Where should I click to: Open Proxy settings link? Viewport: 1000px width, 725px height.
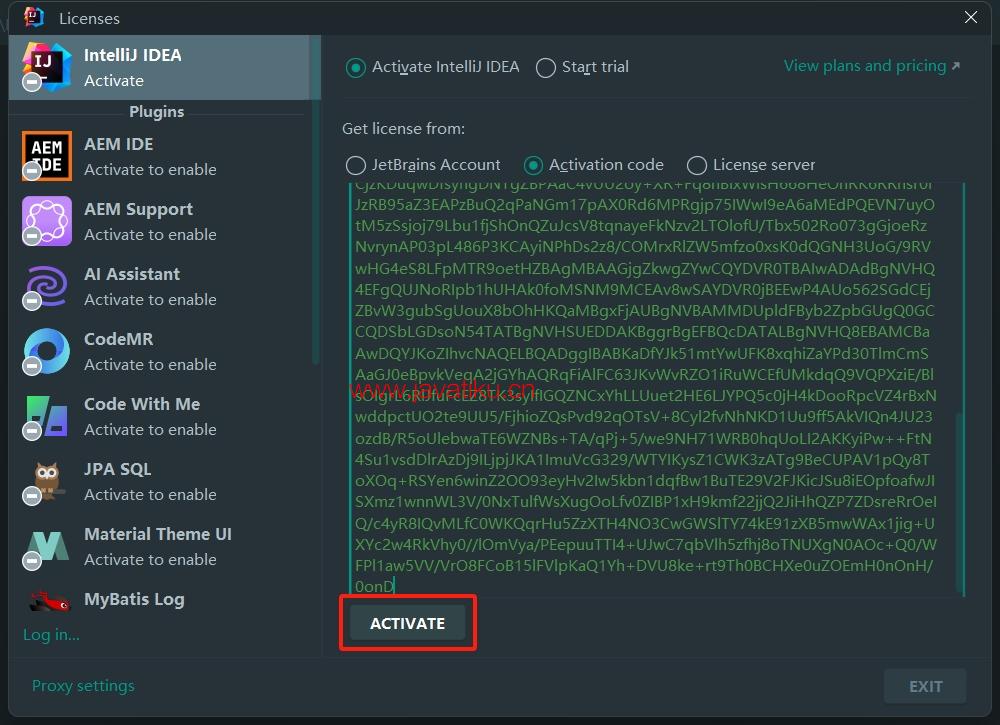(x=83, y=685)
